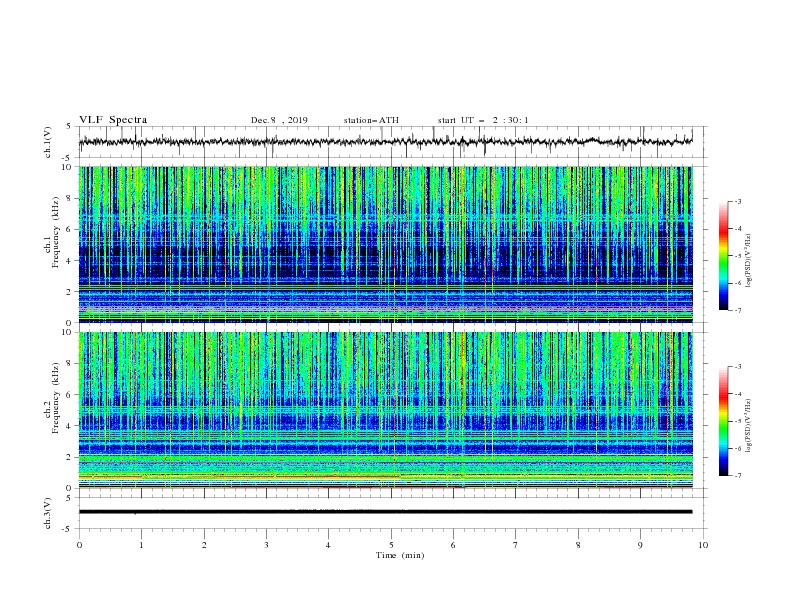Click the "-3" tick on ch.2 color bar
Screen dimensions: 792x612
pos(737,367)
